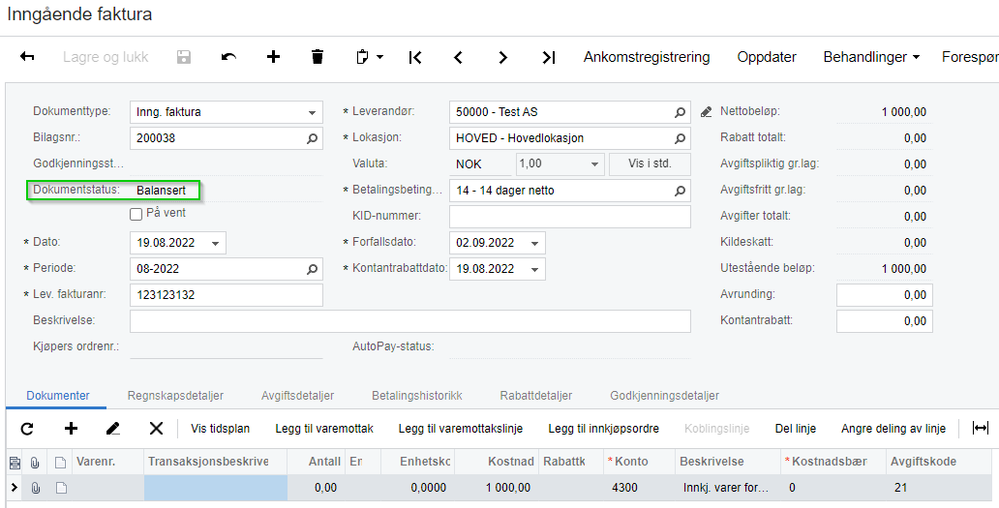Switch to Godkjenningsdetaljer tab

click(x=665, y=396)
